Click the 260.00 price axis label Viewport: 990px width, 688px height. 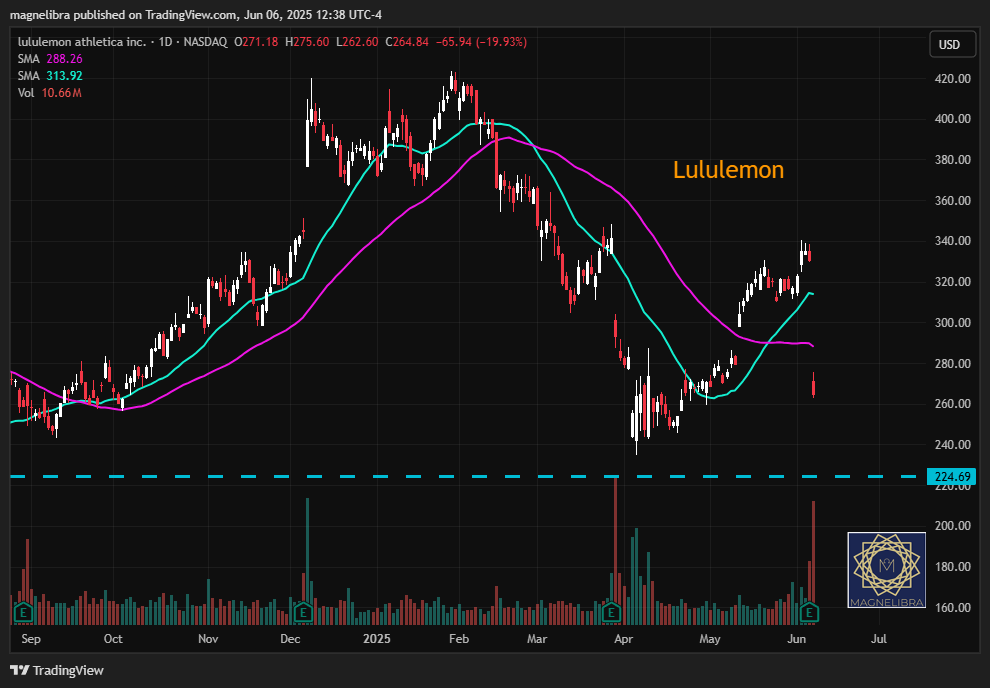tap(953, 403)
